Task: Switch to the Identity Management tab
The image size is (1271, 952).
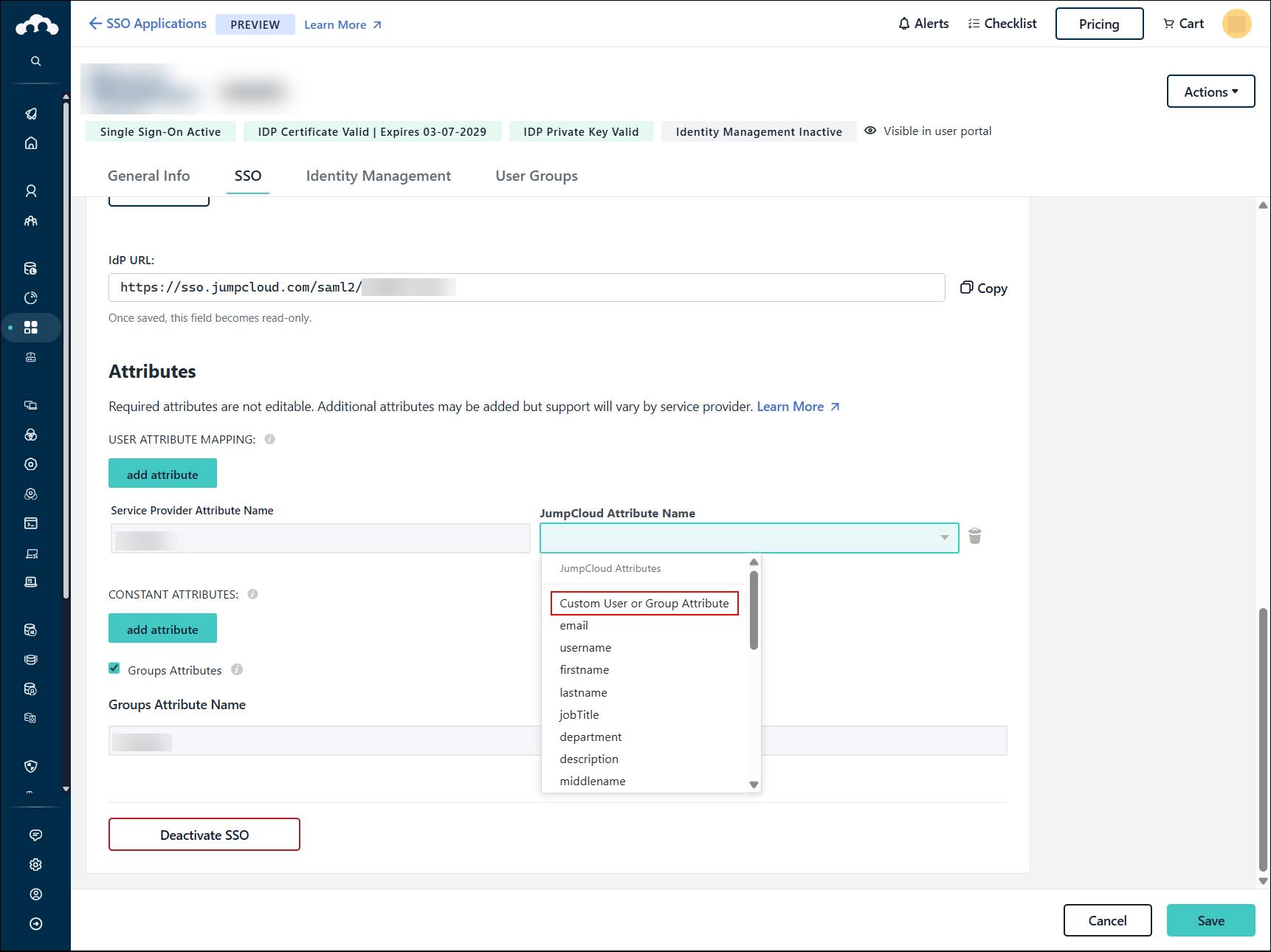Action: pos(379,176)
